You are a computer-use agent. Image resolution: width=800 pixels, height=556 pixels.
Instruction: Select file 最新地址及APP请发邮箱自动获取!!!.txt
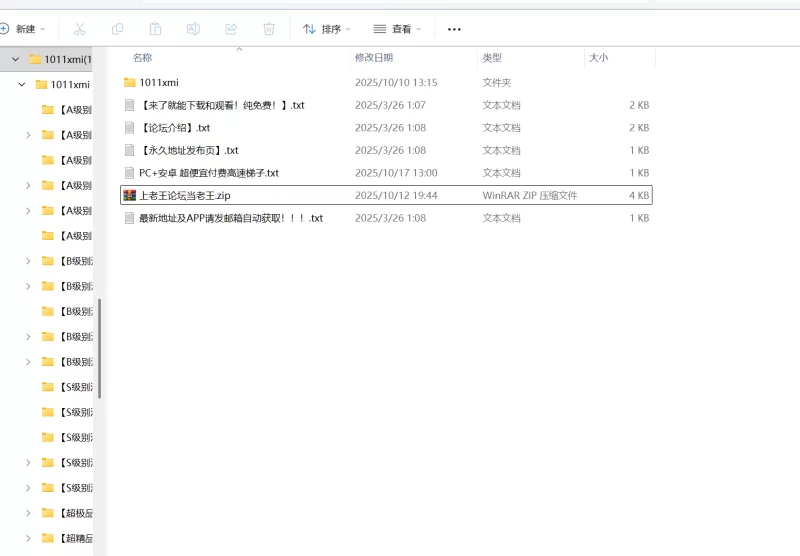pos(231,218)
